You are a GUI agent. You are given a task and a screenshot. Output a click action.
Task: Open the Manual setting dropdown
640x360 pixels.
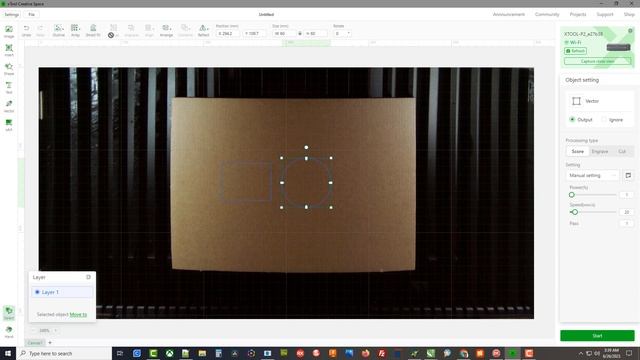point(592,176)
